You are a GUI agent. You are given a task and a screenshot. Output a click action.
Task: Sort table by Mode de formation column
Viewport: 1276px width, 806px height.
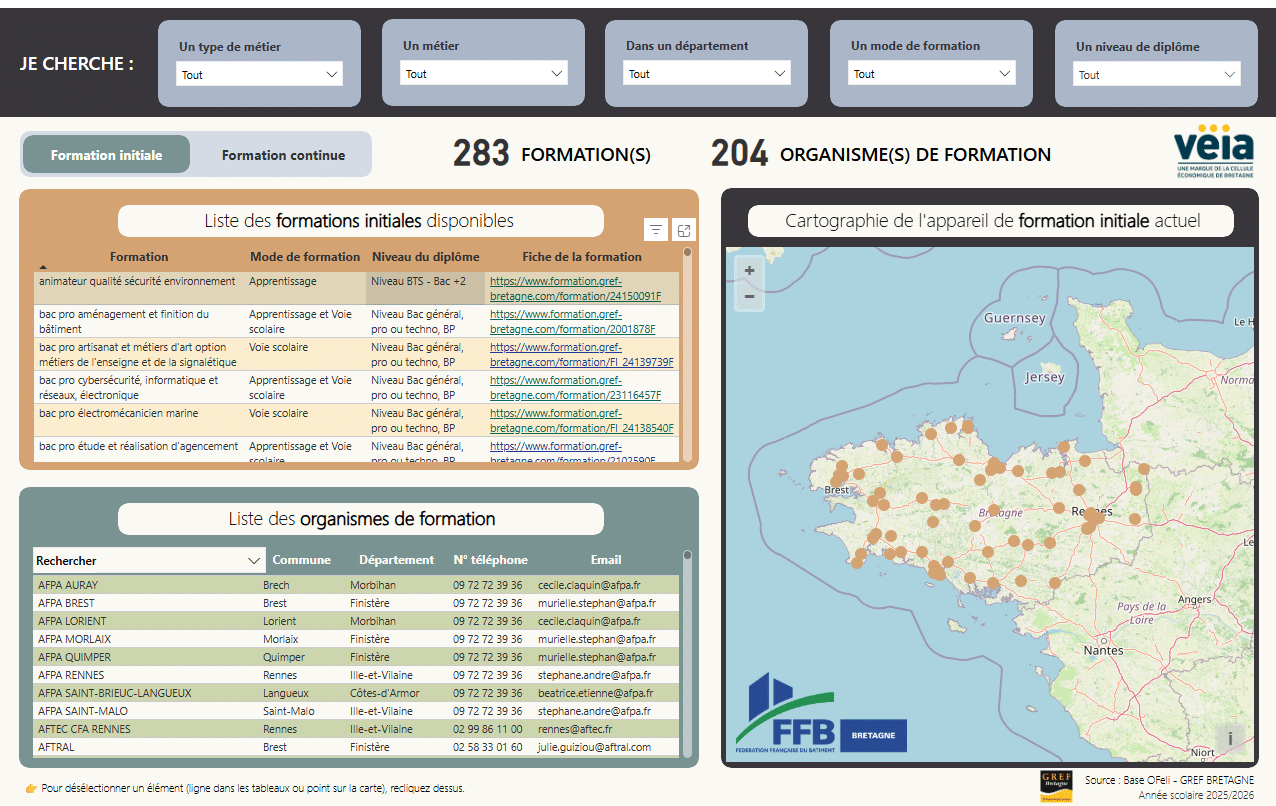[x=305, y=257]
